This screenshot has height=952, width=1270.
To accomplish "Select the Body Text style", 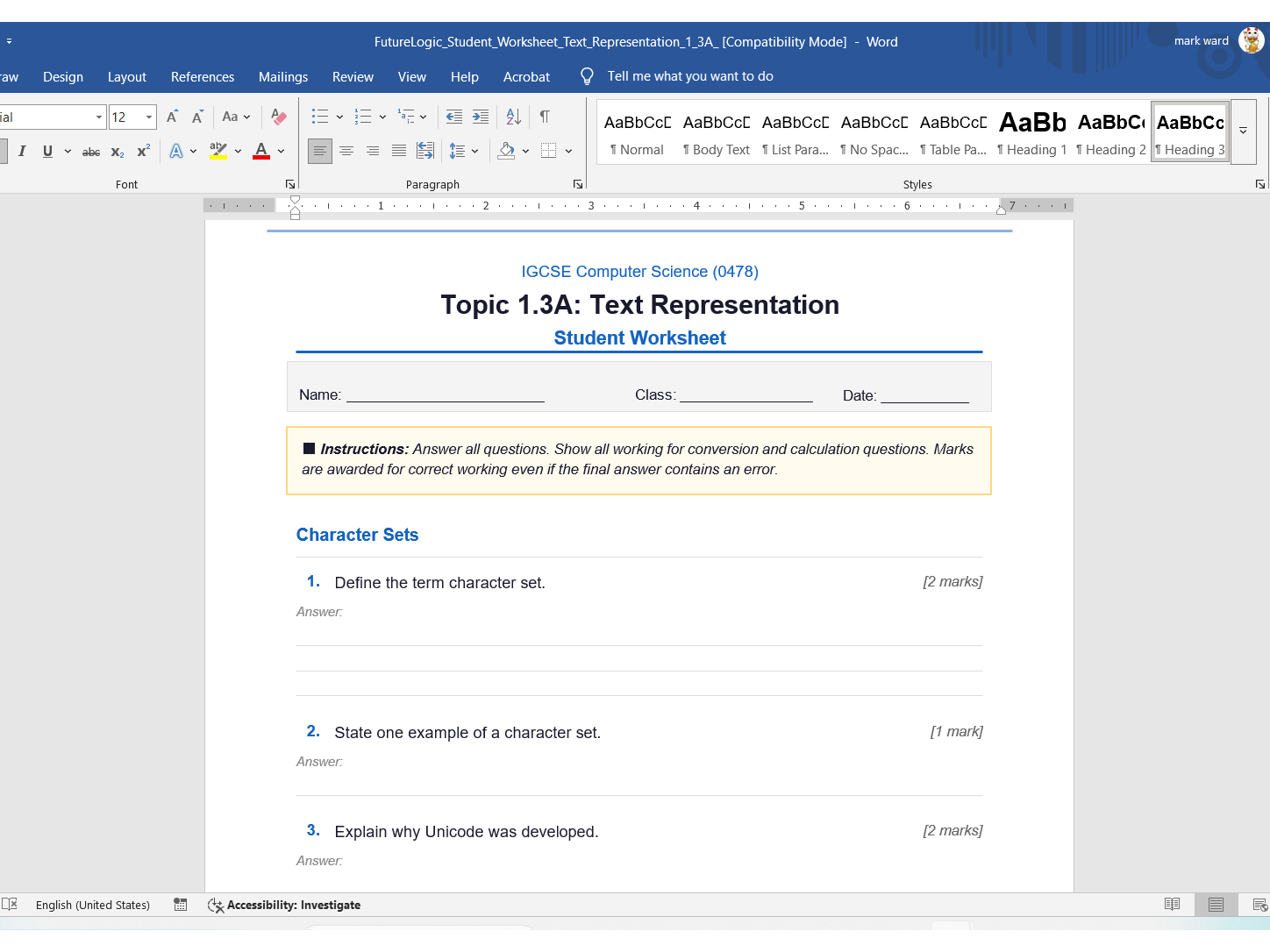I will [717, 132].
